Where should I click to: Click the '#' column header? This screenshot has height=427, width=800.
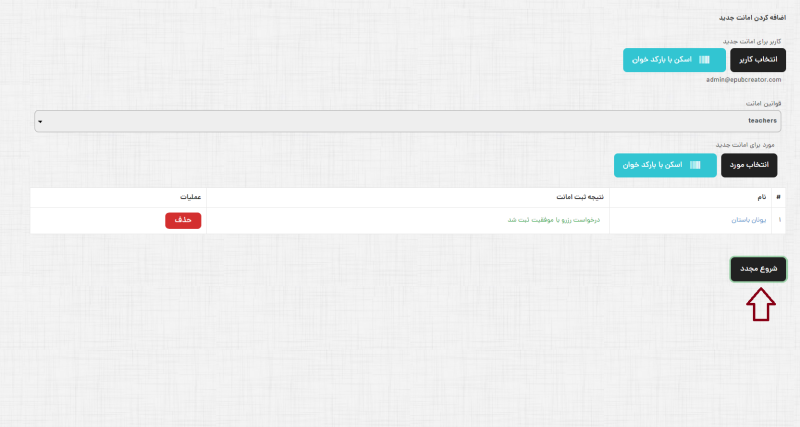click(x=779, y=197)
